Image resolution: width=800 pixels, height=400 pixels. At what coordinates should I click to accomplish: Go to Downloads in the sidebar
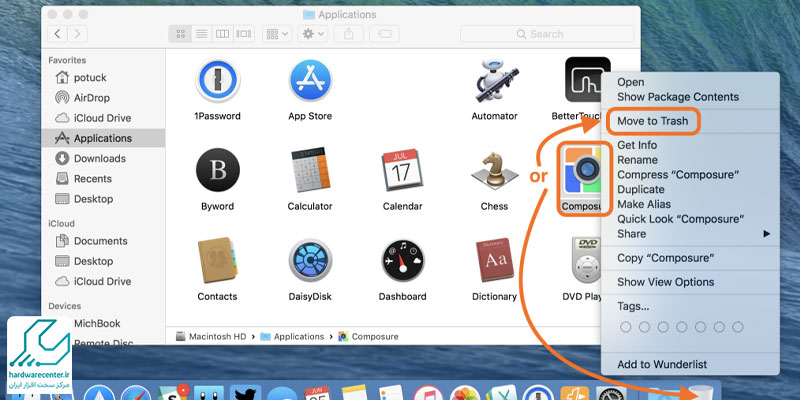(x=99, y=158)
